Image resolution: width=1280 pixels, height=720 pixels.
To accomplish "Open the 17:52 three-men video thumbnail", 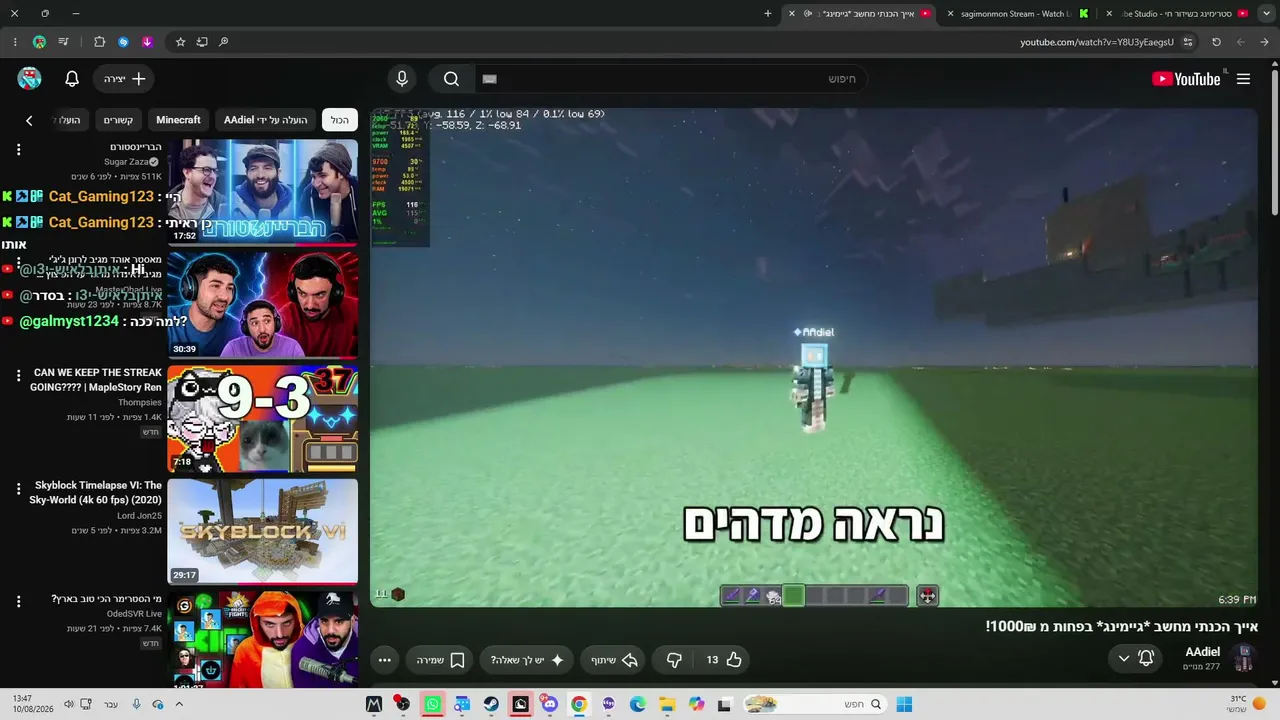I will coord(262,191).
